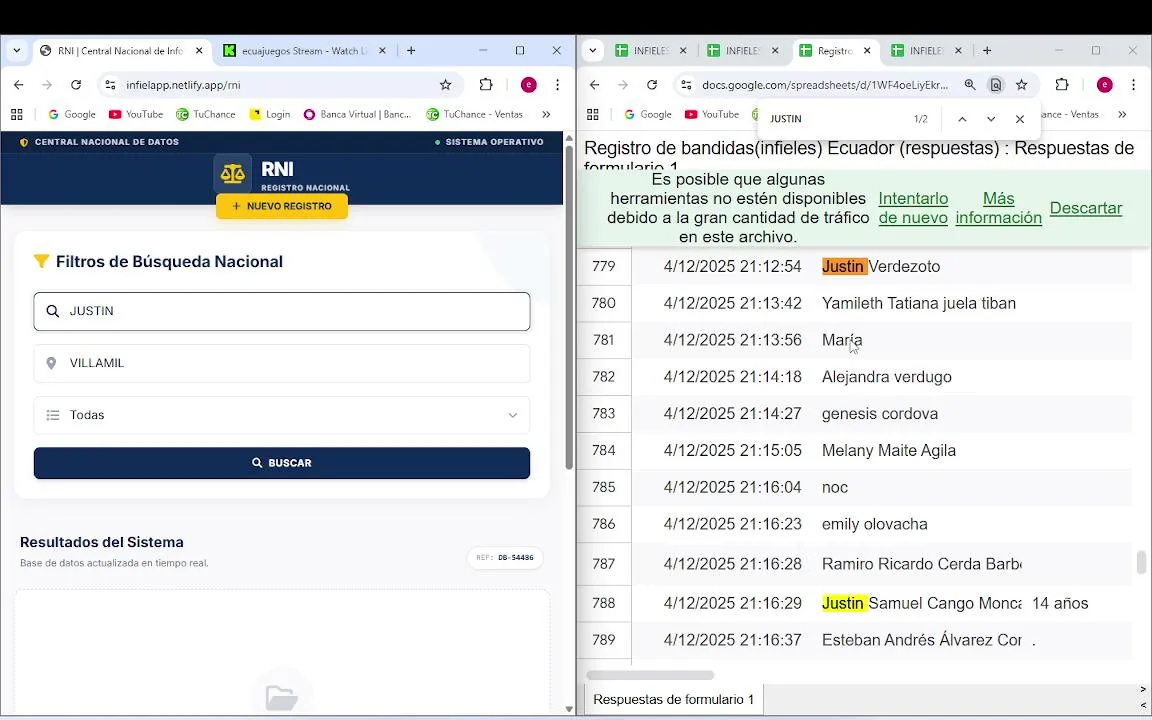This screenshot has height=720, width=1152.
Task: Click the NUEVO REGISTRO yellow button
Action: click(x=281, y=206)
